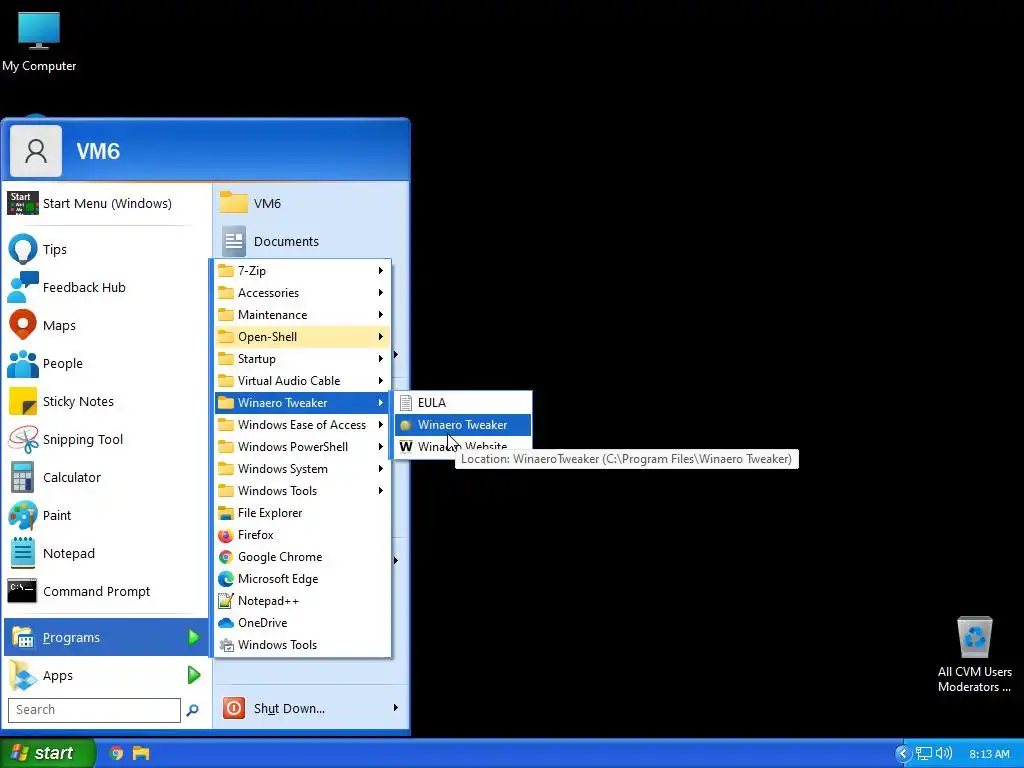Screen dimensions: 1024x768
Task: Expand Windows PowerShell folder
Action: [302, 447]
